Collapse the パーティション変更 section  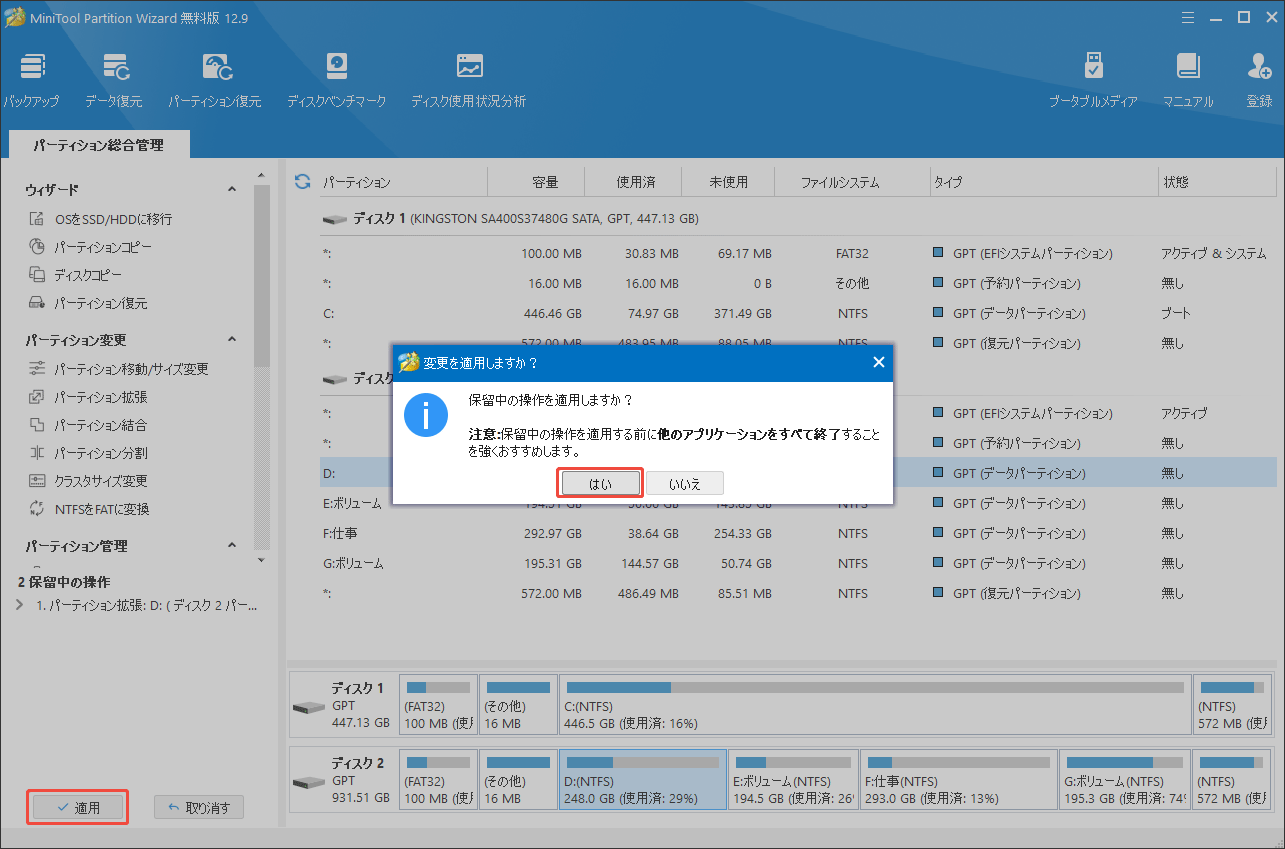pos(232,340)
